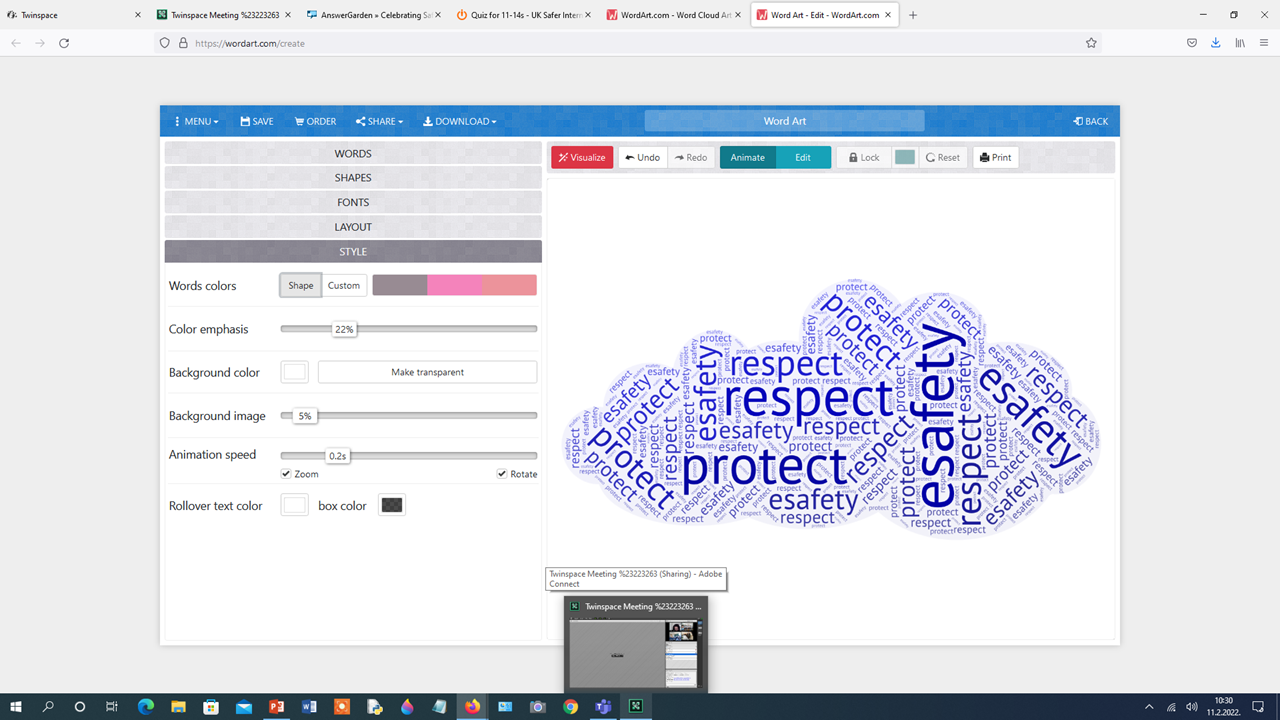Open the Background color swatch
Image resolution: width=1280 pixels, height=720 pixels.
pyautogui.click(x=294, y=372)
